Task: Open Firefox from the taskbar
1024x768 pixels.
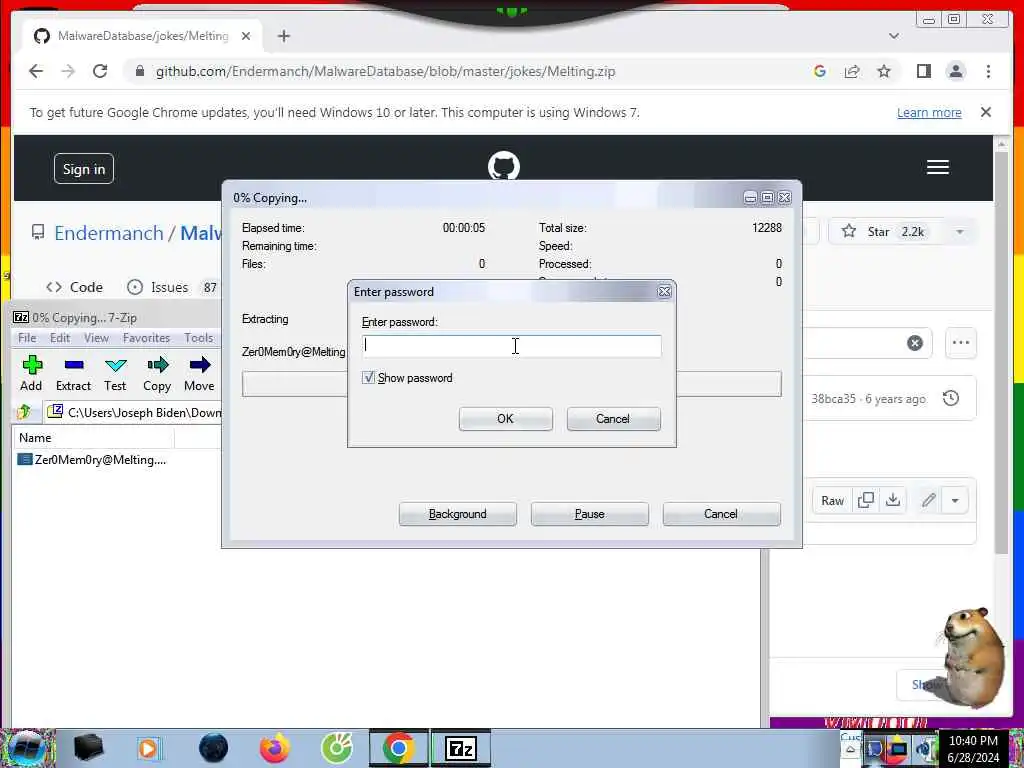Action: [275, 748]
